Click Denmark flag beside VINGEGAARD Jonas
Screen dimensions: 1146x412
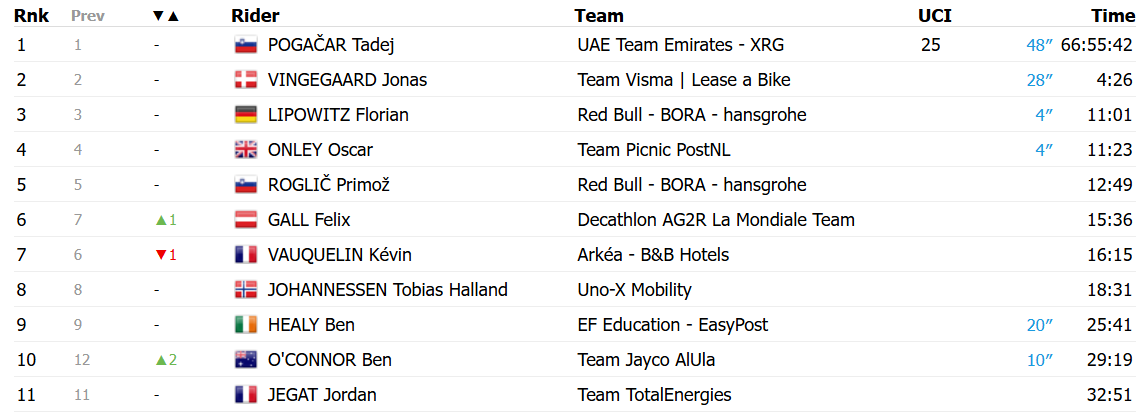(246, 80)
